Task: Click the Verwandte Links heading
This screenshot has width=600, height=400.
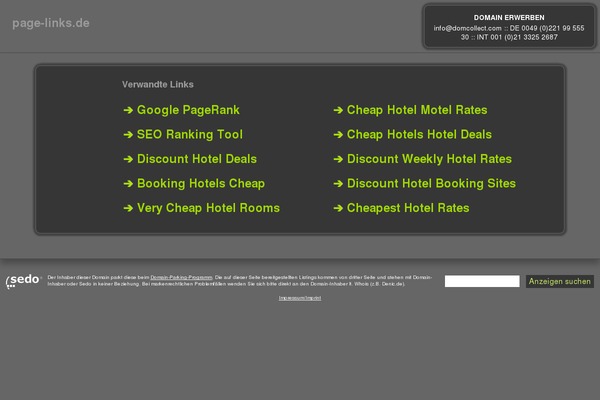Action: coord(158,85)
